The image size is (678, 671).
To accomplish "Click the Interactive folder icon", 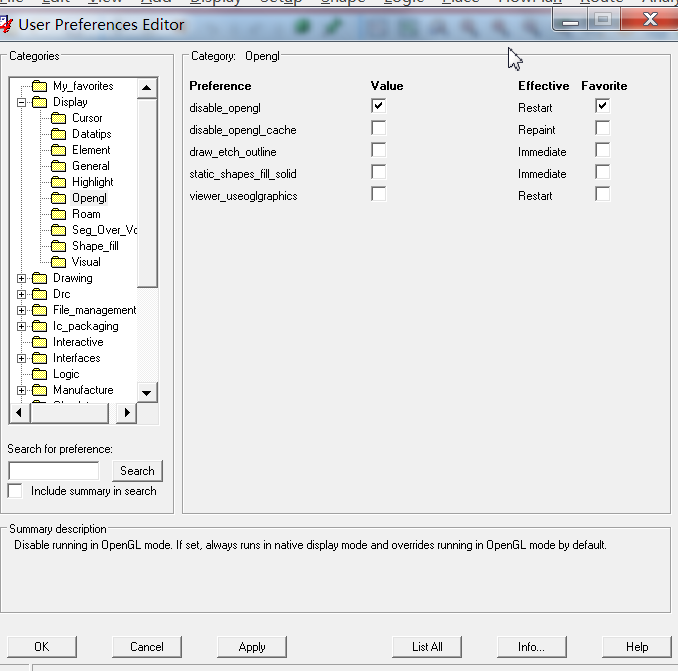I will point(39,342).
